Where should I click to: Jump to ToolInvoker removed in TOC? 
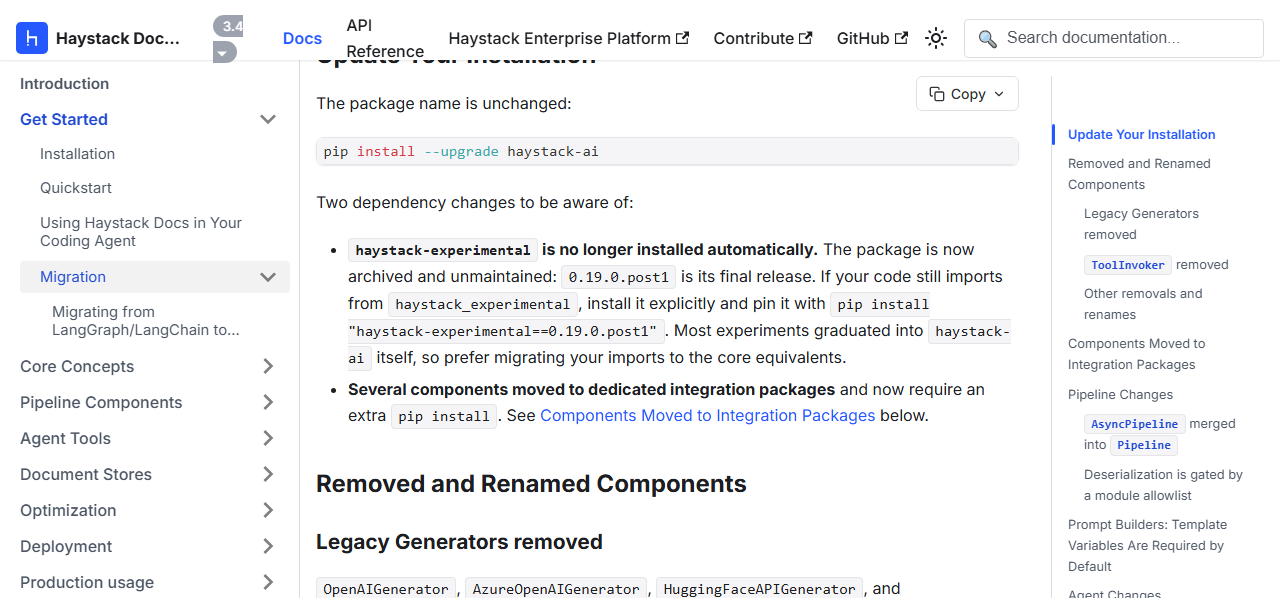click(x=1156, y=265)
